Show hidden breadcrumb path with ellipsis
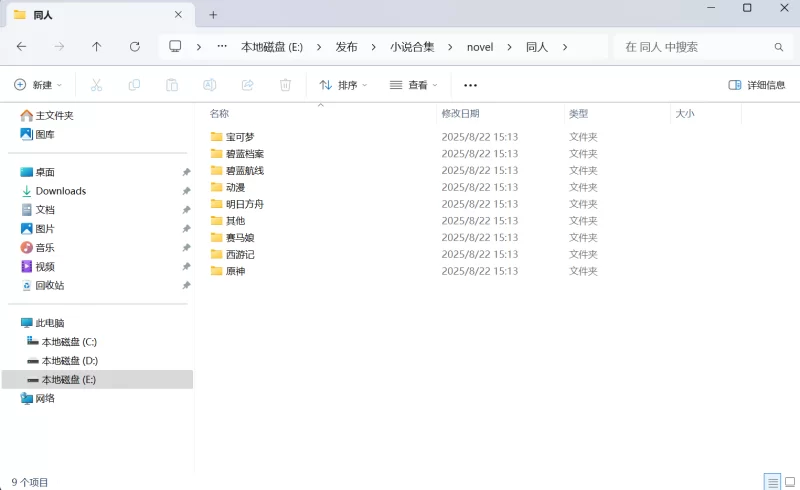The image size is (800, 490). (x=222, y=46)
